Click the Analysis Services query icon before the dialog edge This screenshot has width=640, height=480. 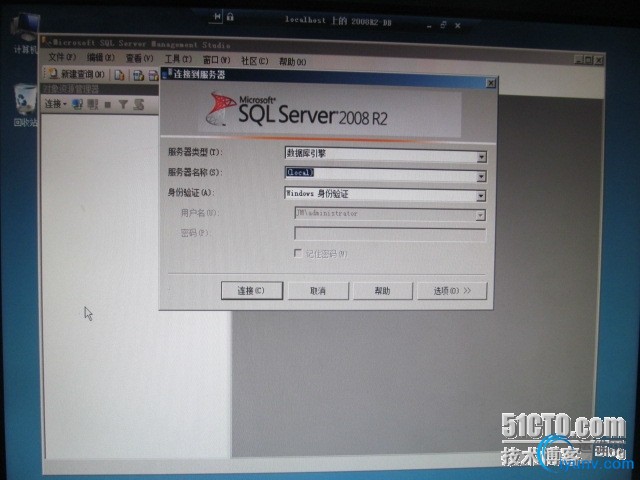(x=138, y=75)
